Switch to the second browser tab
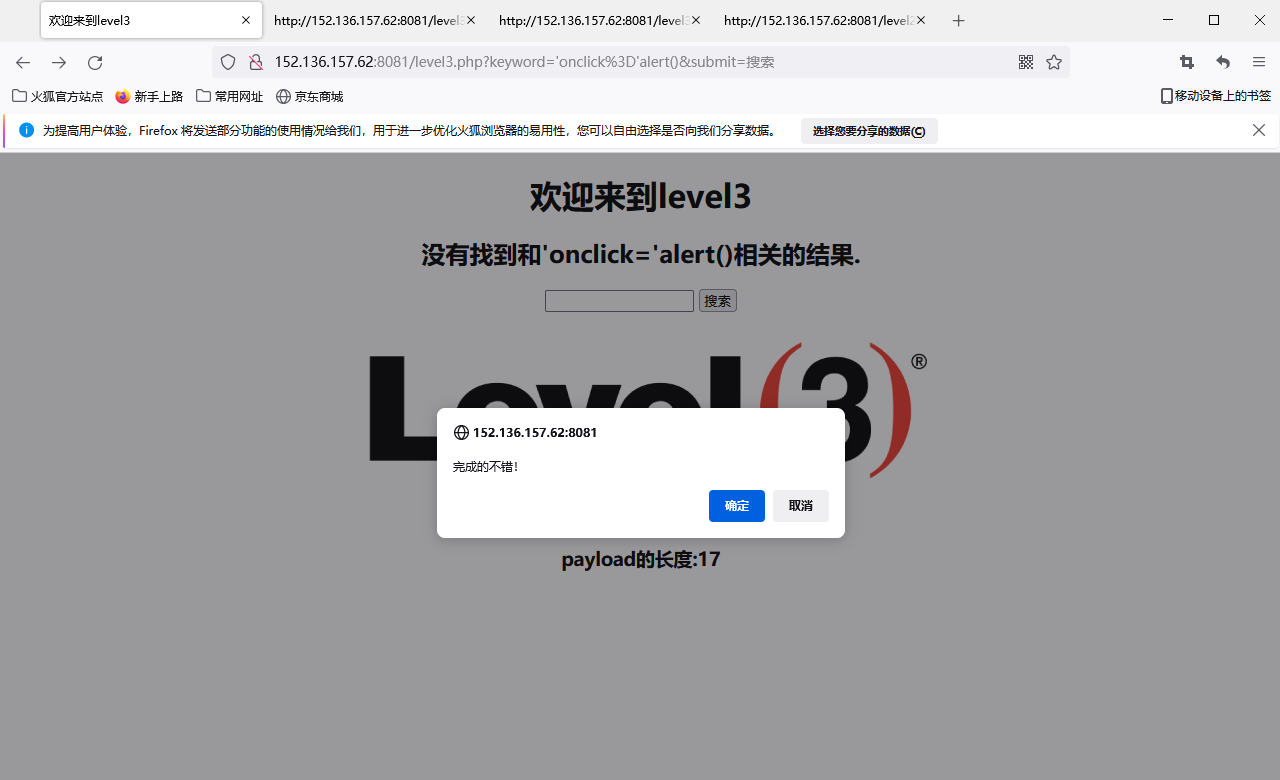The image size is (1280, 780). [375, 20]
